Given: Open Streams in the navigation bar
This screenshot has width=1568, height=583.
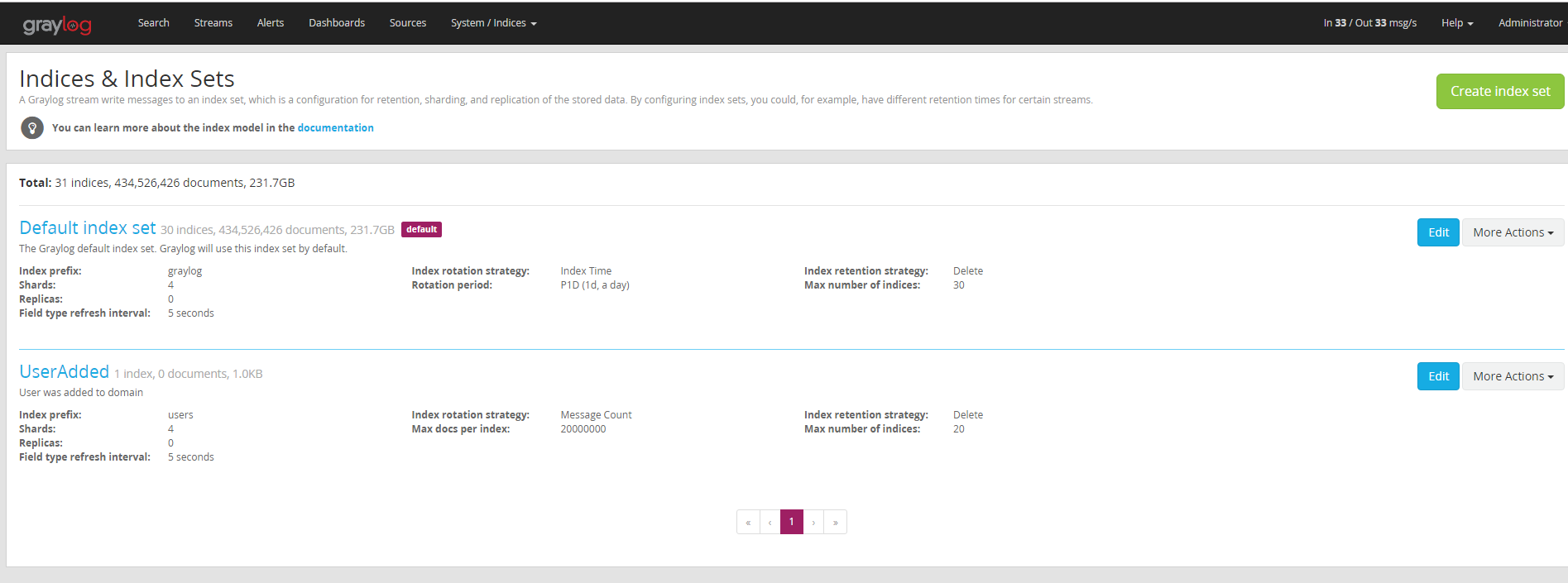Looking at the screenshot, I should 213,23.
